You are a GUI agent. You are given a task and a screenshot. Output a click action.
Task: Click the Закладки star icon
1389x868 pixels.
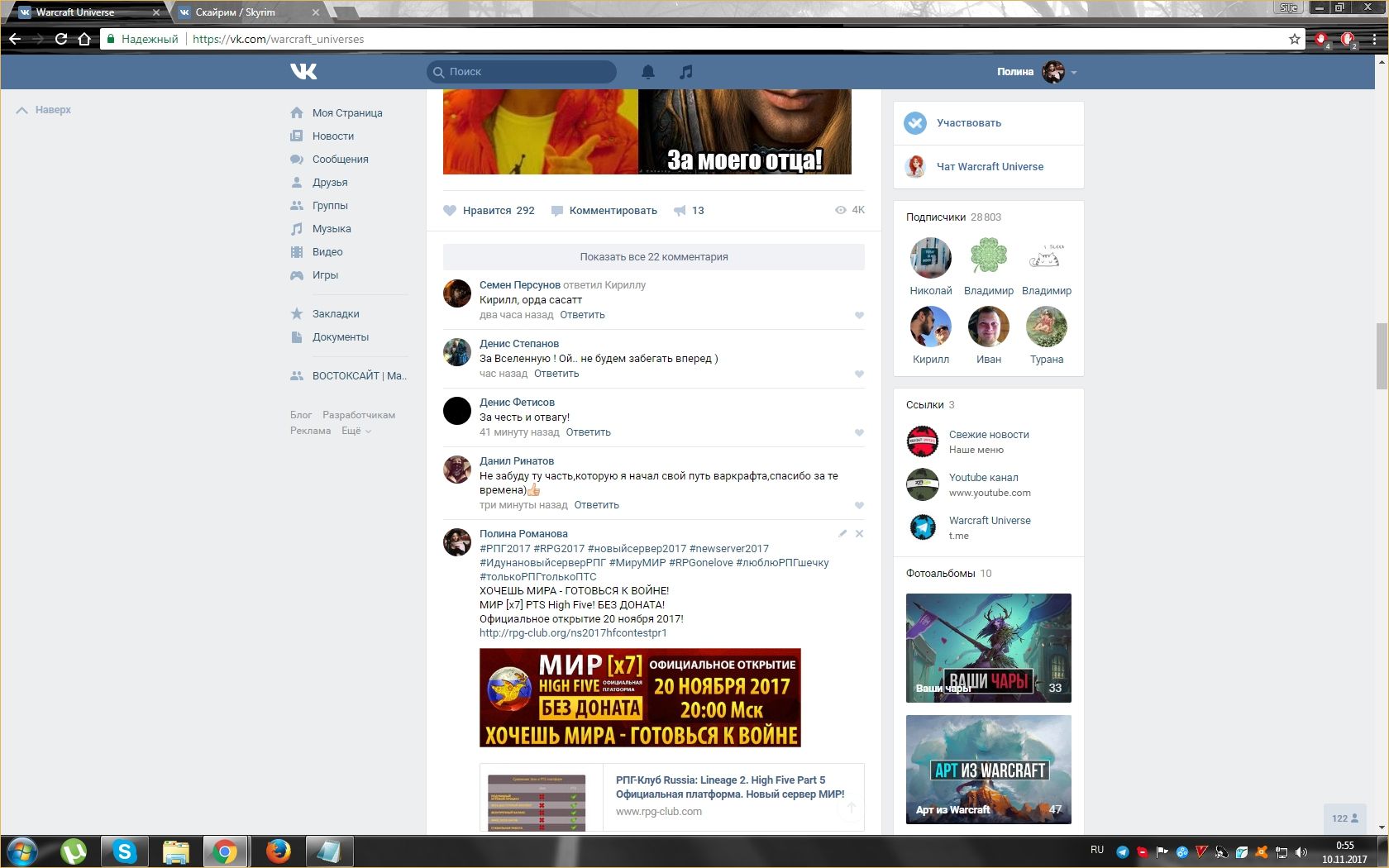pos(297,314)
